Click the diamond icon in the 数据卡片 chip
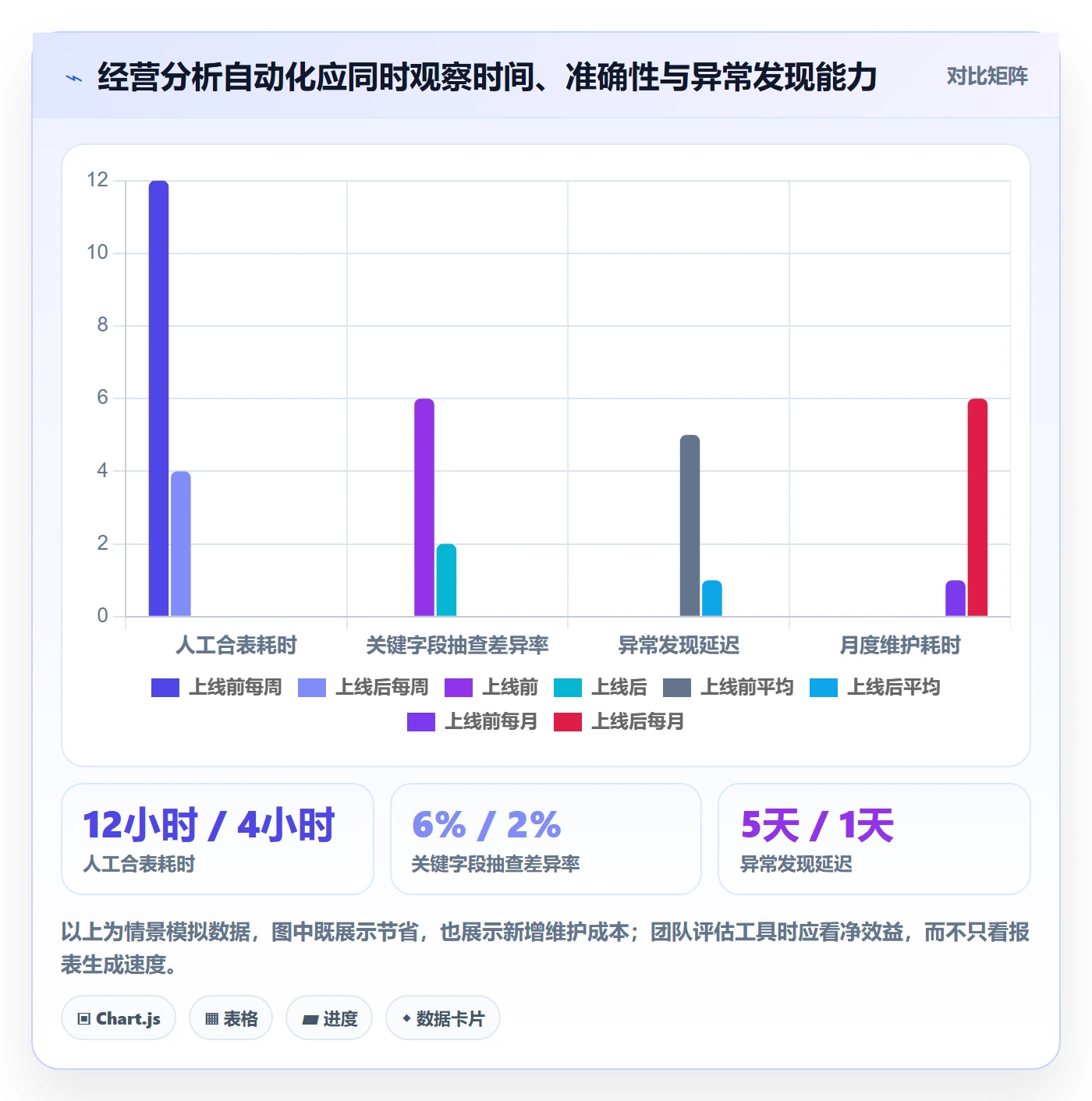This screenshot has width=1092, height=1101. pyautogui.click(x=406, y=1018)
